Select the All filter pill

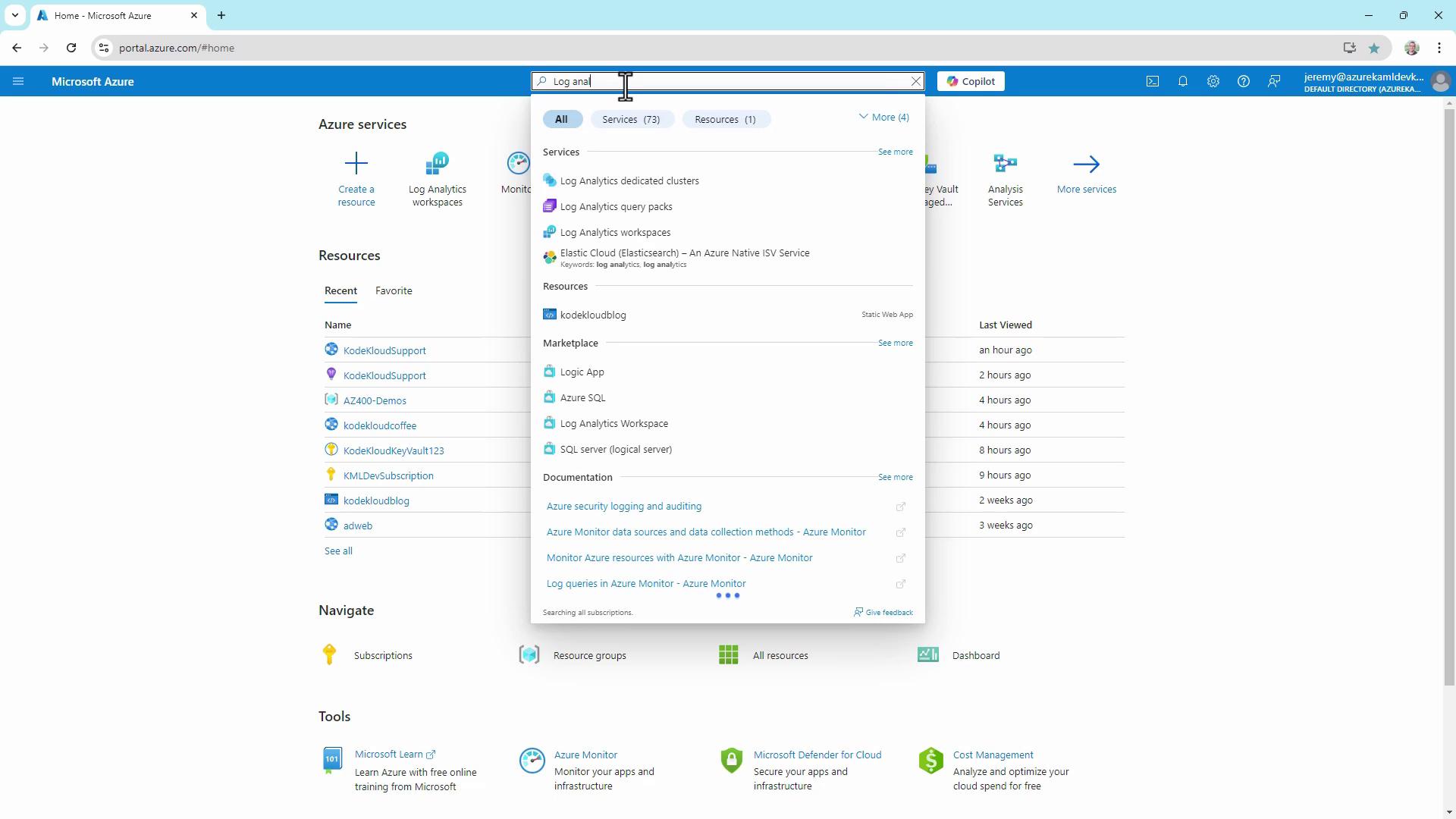point(561,119)
